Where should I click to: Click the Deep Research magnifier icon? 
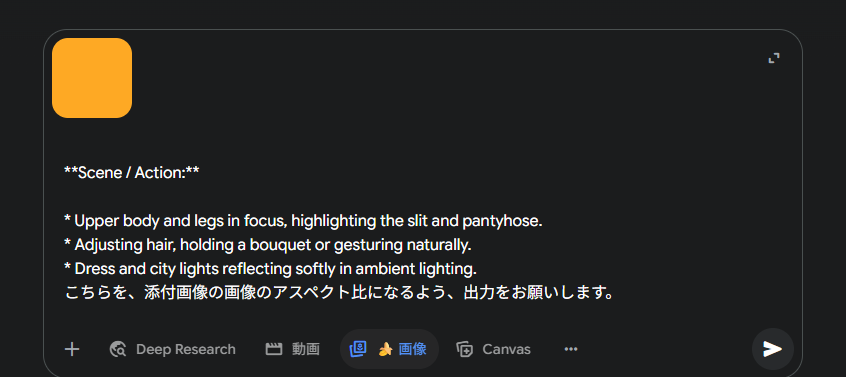tap(118, 349)
